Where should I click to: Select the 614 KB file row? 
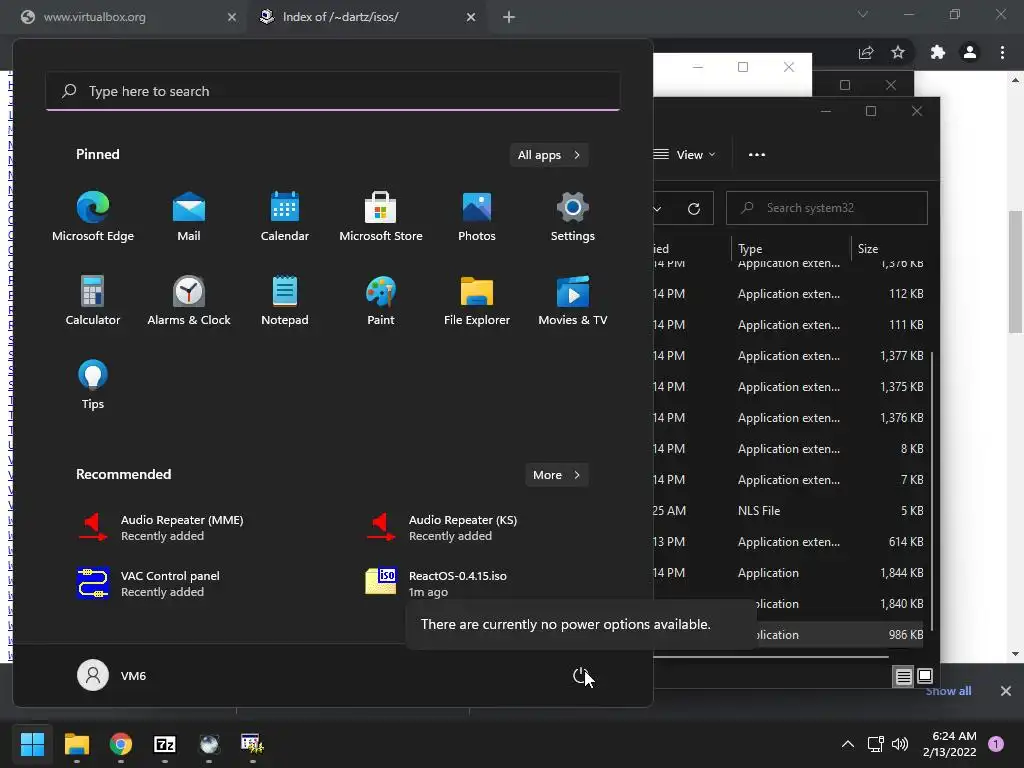point(789,541)
